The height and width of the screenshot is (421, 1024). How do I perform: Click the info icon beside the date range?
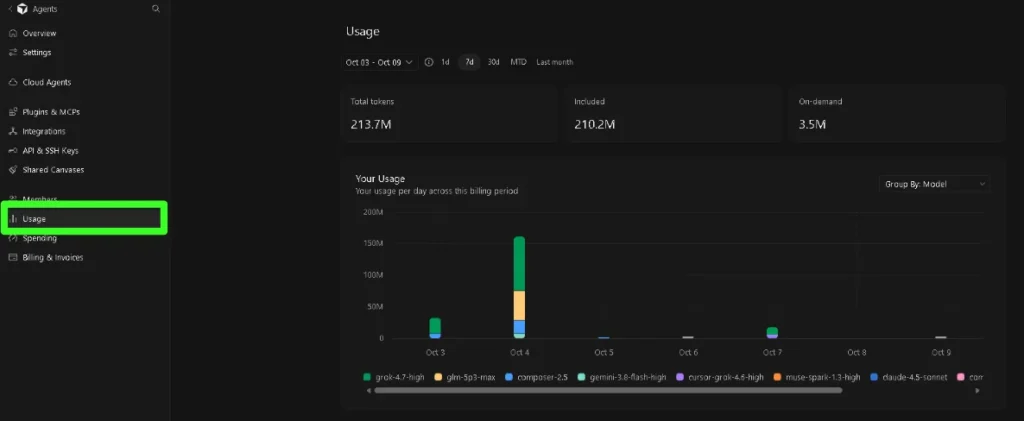tap(429, 62)
